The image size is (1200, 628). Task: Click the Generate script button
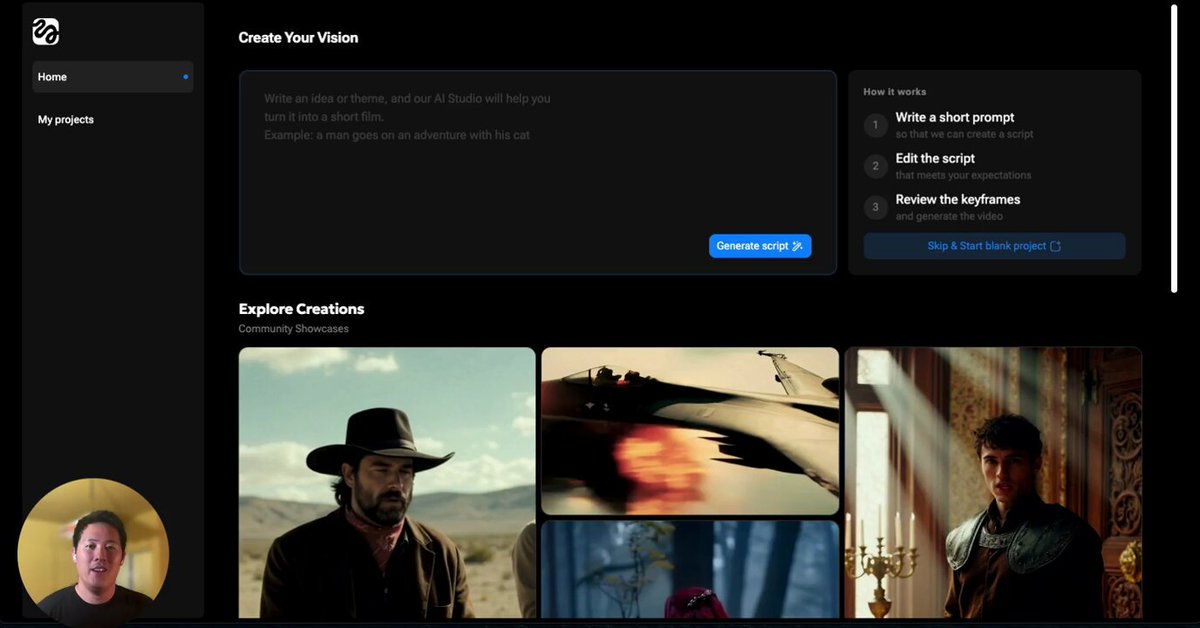(760, 246)
